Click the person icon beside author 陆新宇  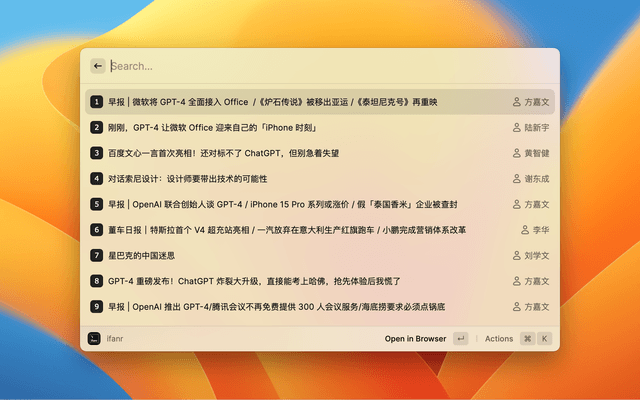point(517,128)
